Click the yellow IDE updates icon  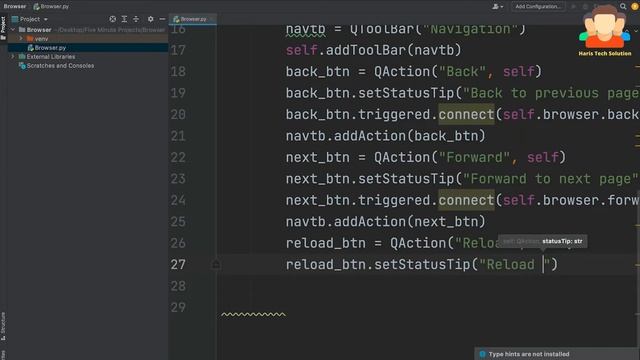click(635, 6)
